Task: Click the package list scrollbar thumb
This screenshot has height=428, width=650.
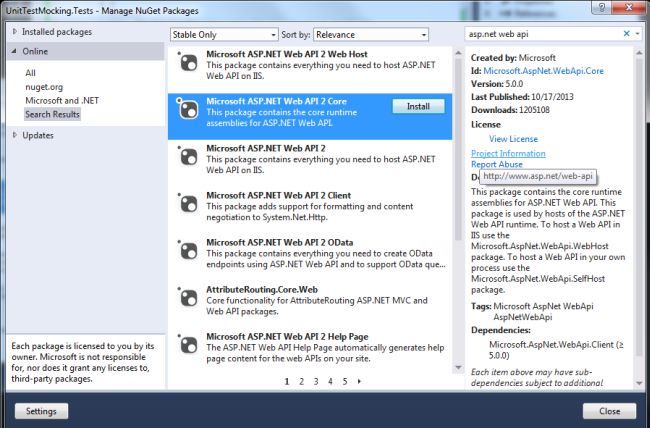Action: pos(458,149)
